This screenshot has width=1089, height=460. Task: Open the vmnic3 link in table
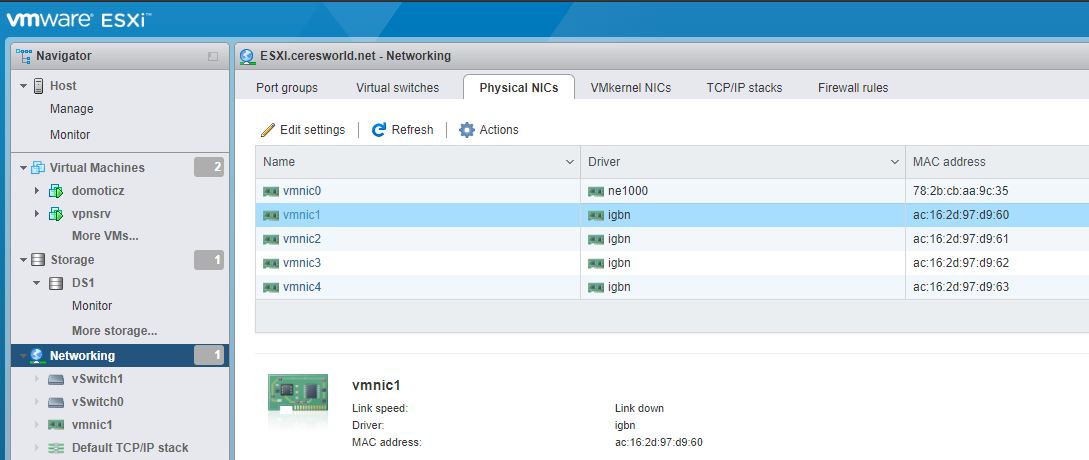pos(301,263)
